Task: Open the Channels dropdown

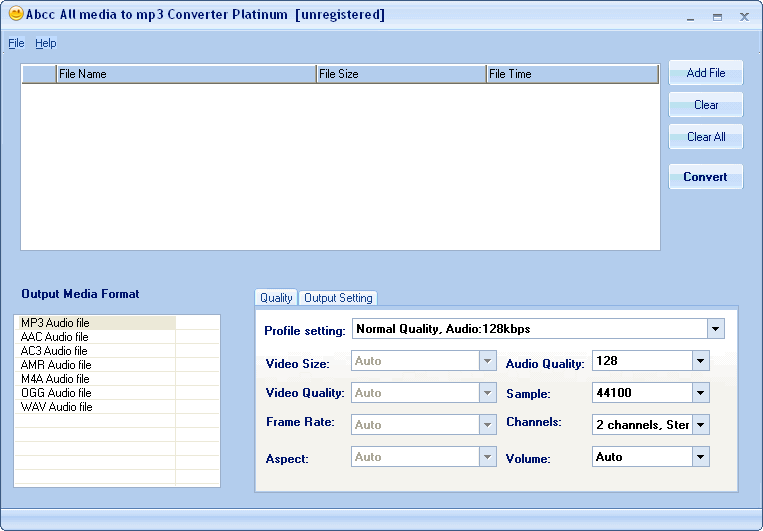Action: coord(700,425)
